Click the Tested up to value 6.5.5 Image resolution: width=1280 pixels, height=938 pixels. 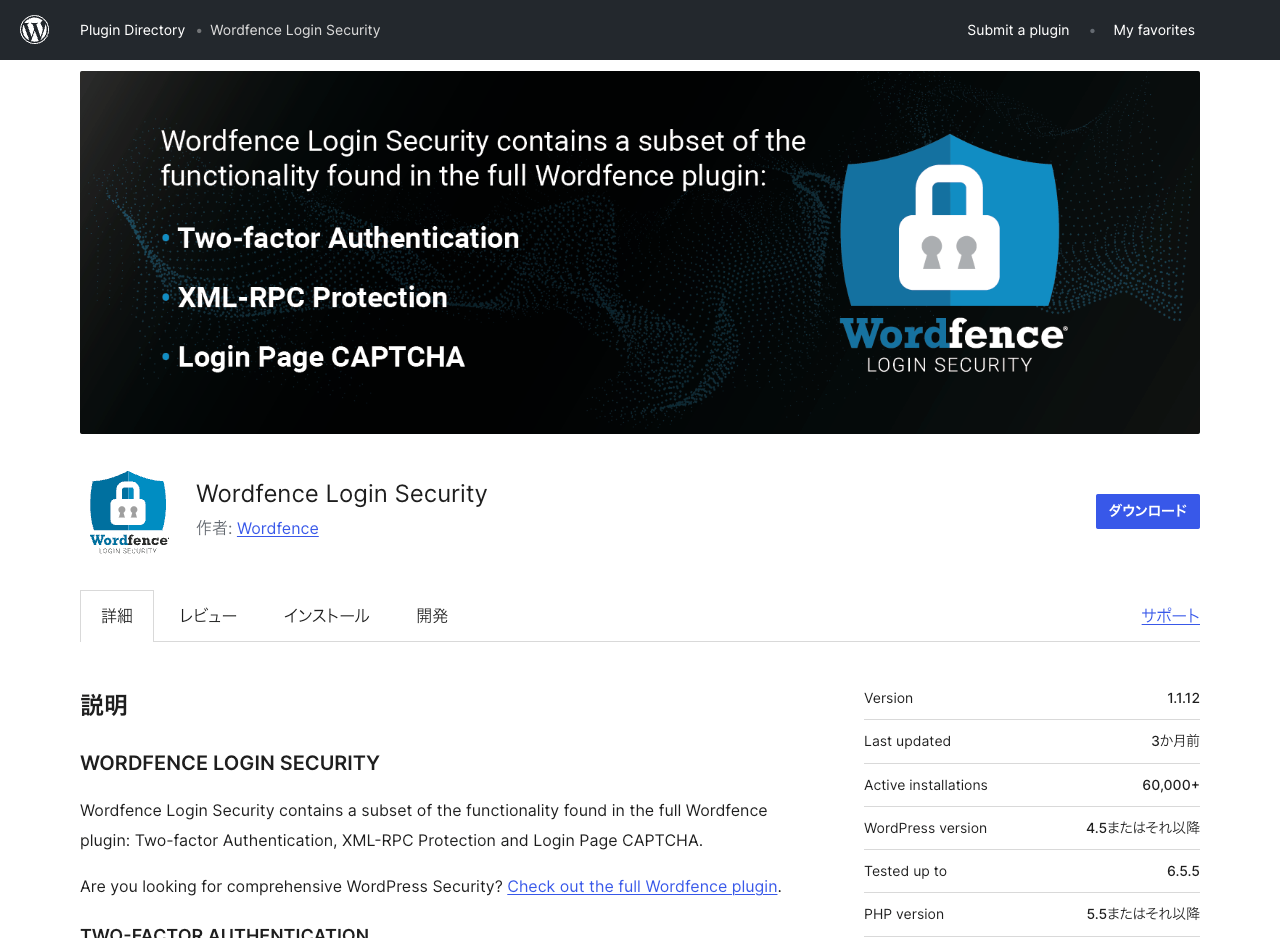click(1183, 871)
